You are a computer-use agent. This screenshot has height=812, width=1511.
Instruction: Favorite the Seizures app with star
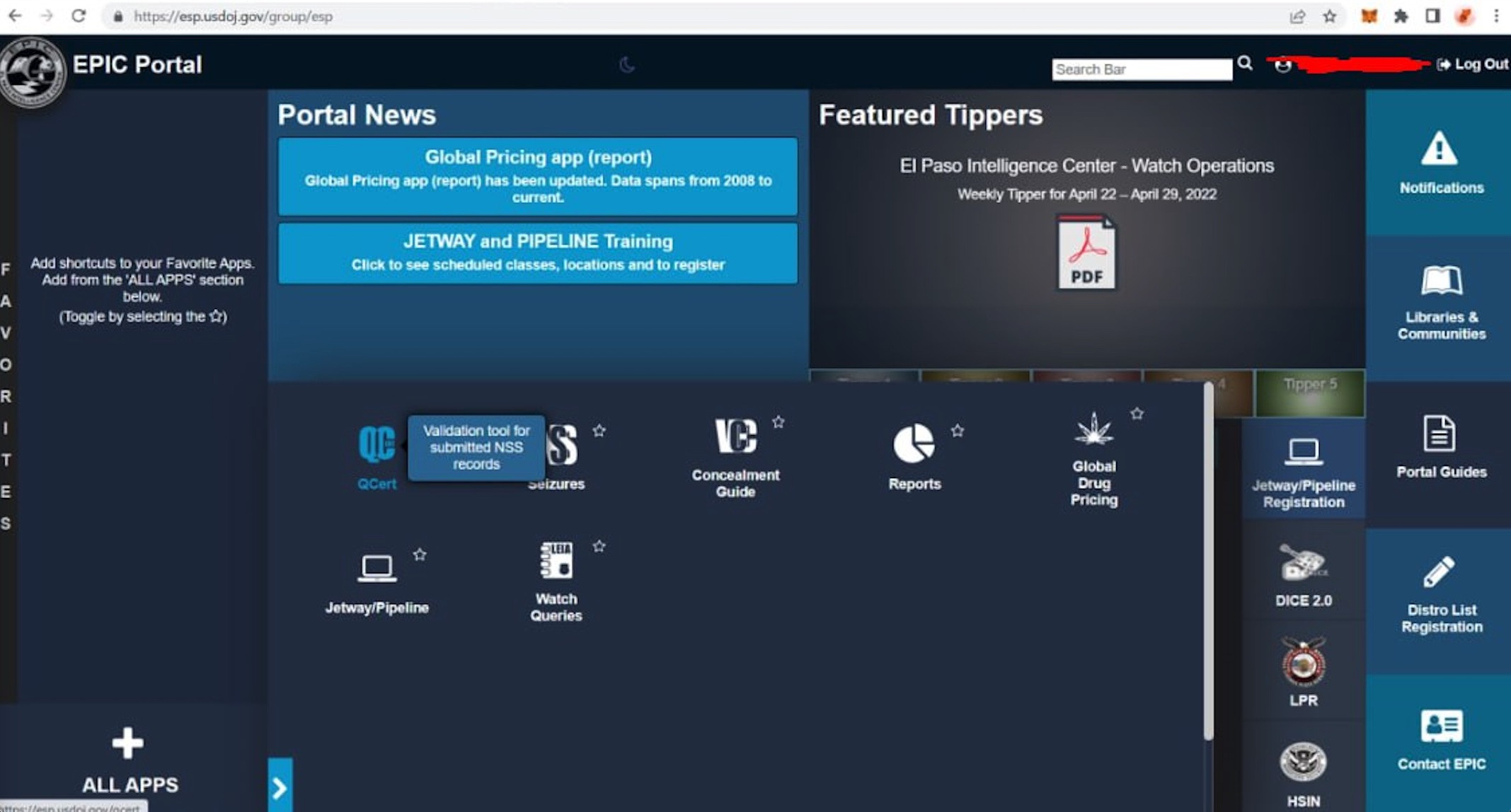599,431
